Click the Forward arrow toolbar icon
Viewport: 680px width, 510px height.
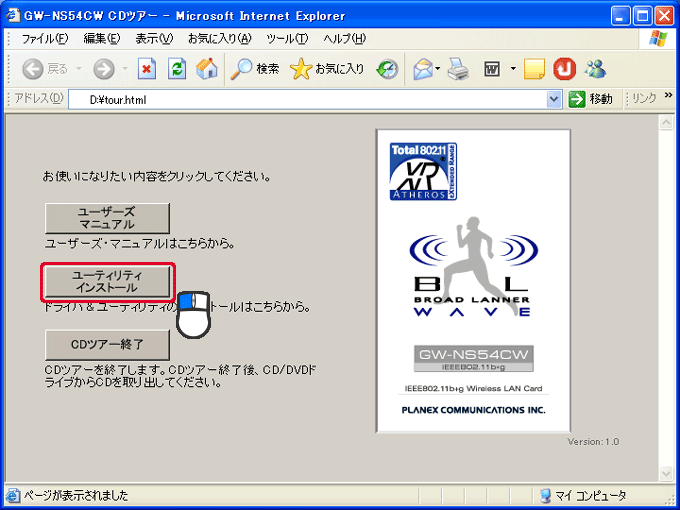[x=104, y=69]
